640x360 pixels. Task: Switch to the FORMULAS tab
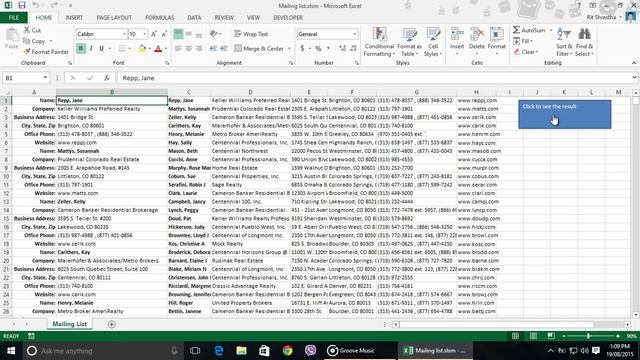click(x=160, y=18)
